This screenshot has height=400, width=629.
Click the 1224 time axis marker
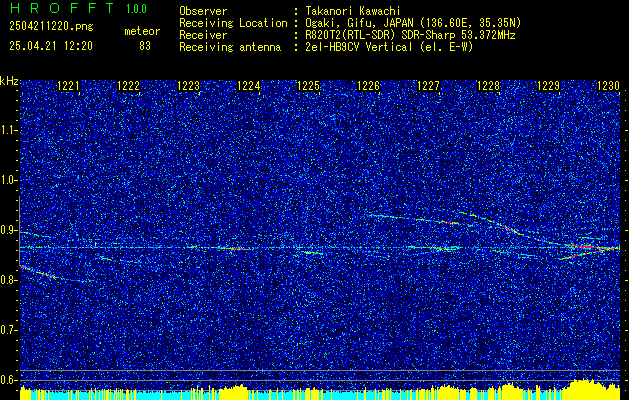pos(249,86)
